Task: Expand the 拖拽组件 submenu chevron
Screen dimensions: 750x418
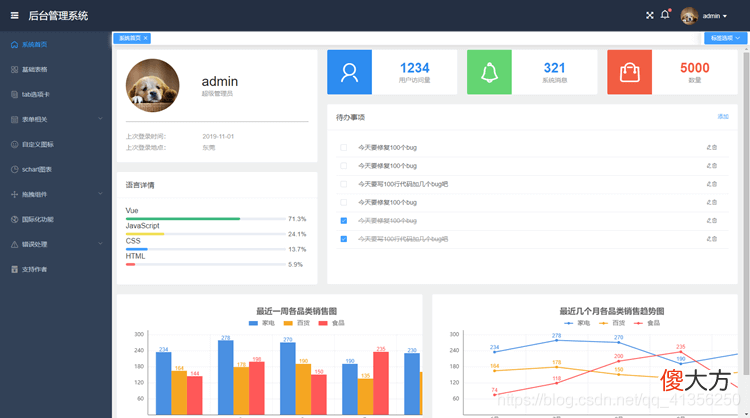Action: pos(100,194)
